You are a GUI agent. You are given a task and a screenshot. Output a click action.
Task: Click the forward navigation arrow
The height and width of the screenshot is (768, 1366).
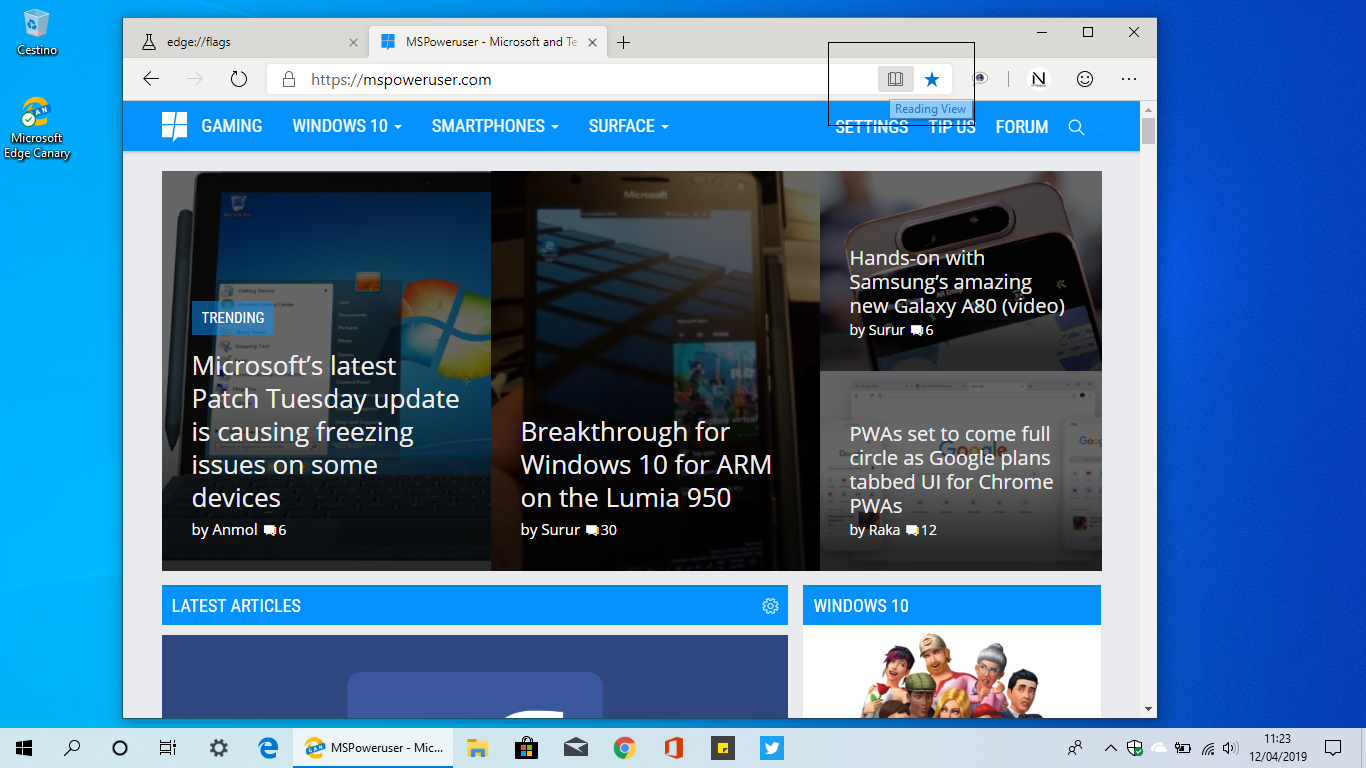195,79
